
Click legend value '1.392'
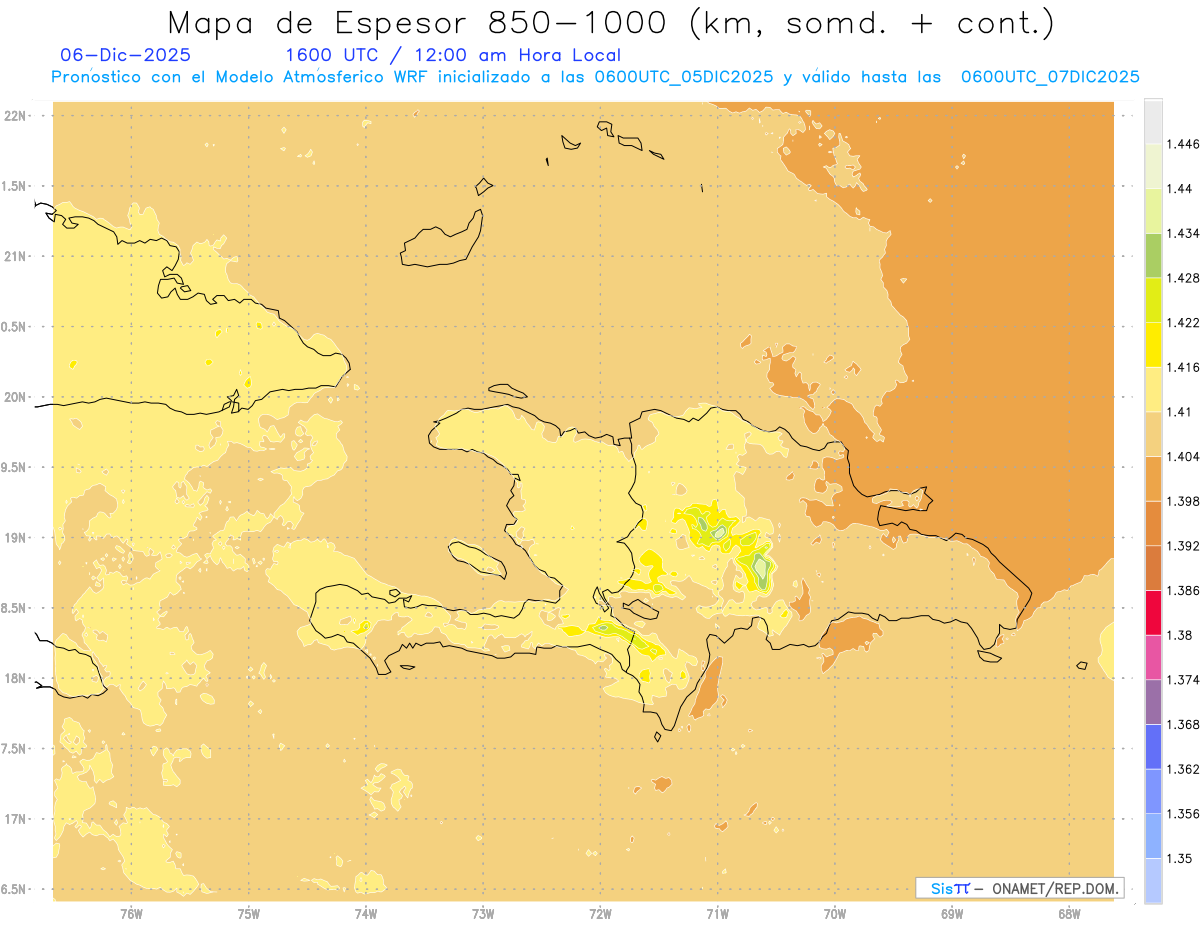pos(1184,546)
